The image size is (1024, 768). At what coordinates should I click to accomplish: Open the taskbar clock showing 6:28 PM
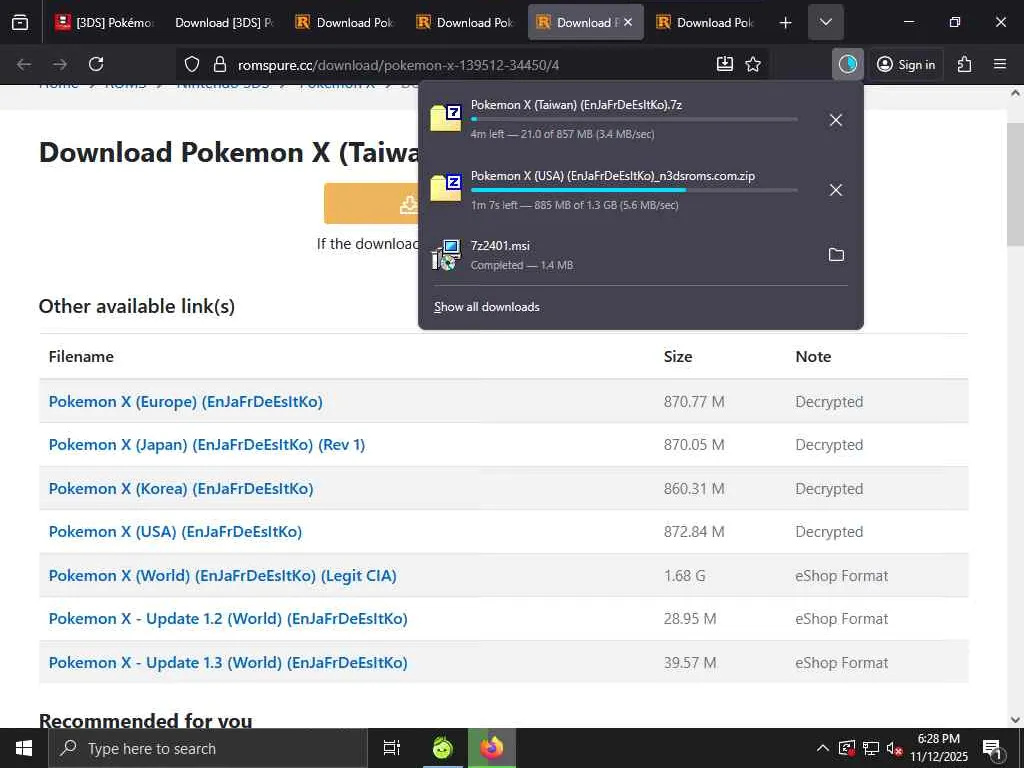(938, 748)
